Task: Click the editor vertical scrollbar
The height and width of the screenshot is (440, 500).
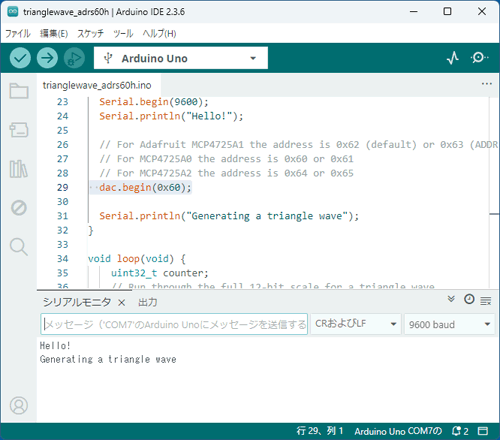Action: coord(494,193)
